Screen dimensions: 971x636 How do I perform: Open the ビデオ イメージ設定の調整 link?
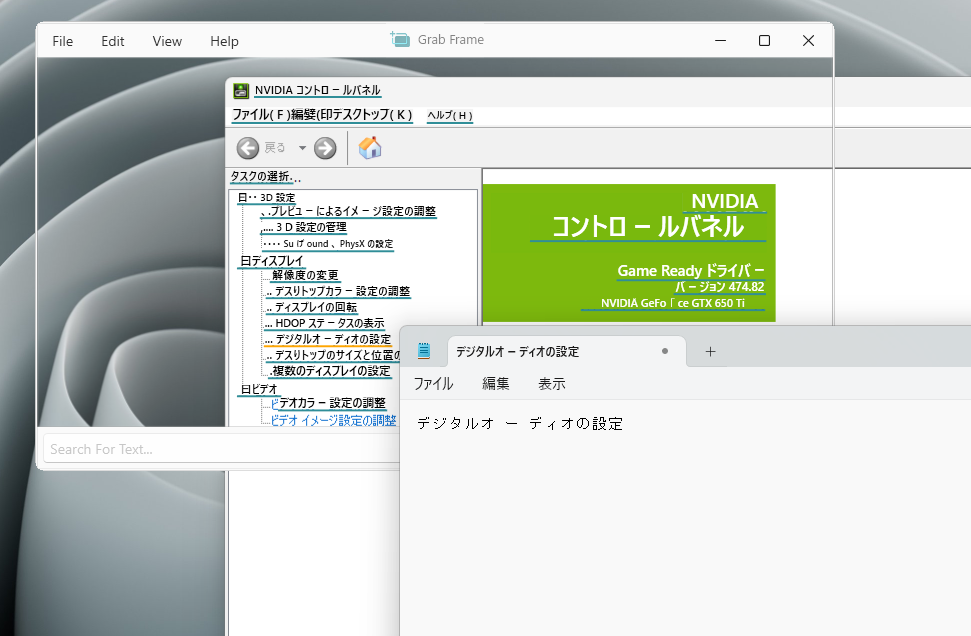(x=333, y=420)
